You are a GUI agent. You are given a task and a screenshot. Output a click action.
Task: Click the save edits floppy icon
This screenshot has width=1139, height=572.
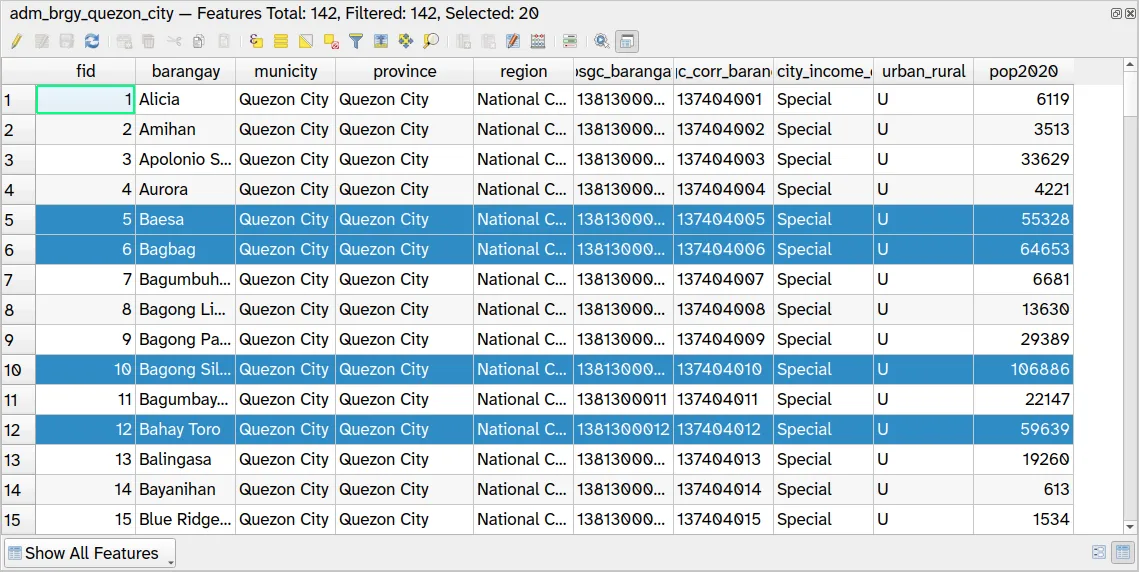(x=66, y=41)
